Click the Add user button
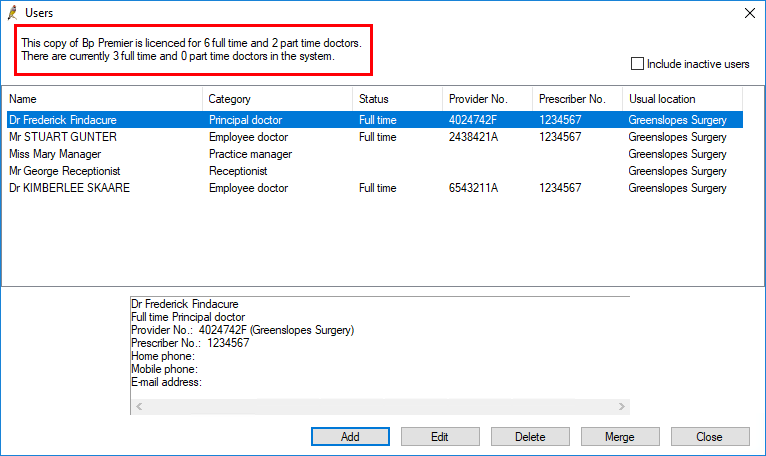 coord(350,436)
